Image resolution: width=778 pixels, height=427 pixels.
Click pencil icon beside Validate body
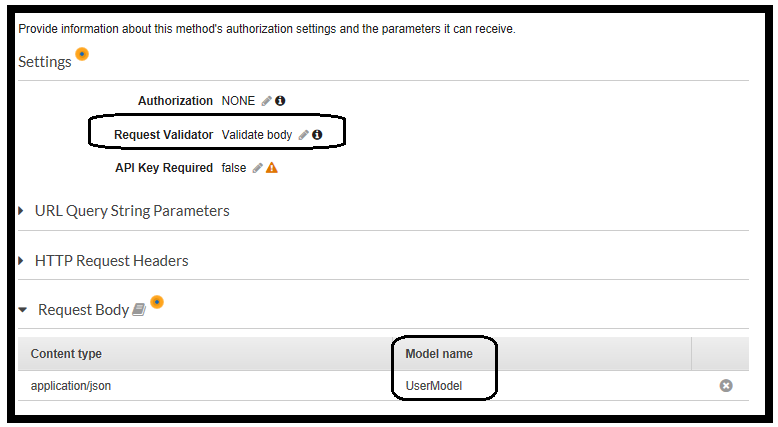pyautogui.click(x=304, y=135)
